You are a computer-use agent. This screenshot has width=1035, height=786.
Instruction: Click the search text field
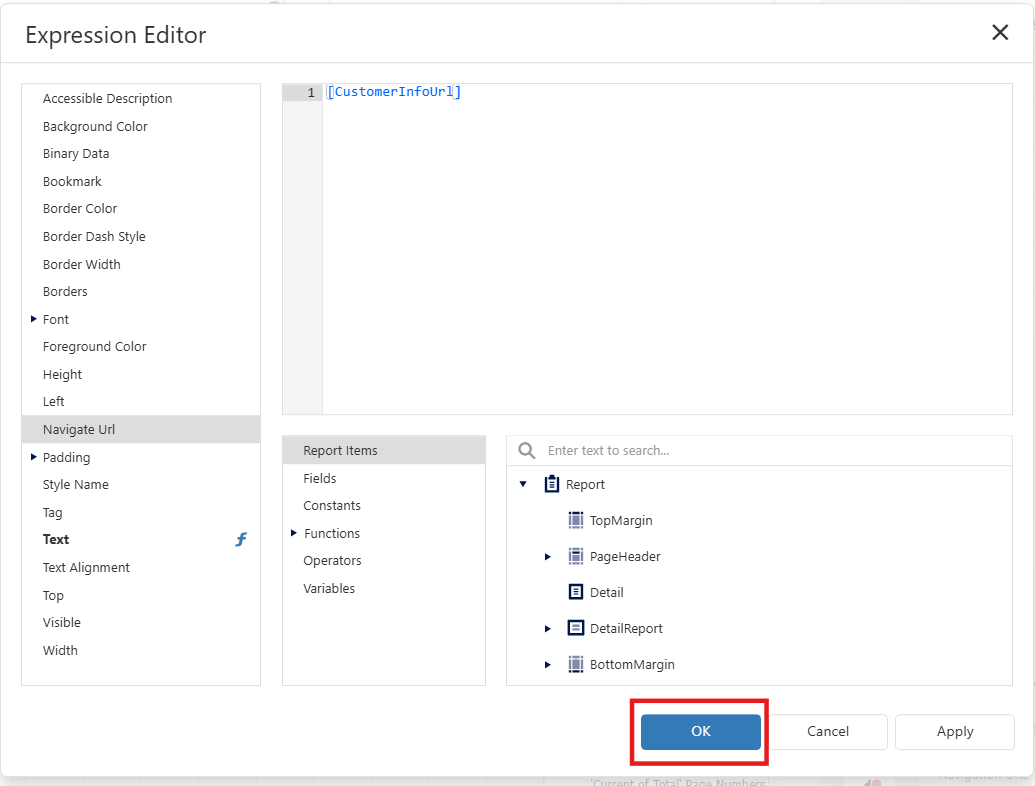[x=770, y=451]
